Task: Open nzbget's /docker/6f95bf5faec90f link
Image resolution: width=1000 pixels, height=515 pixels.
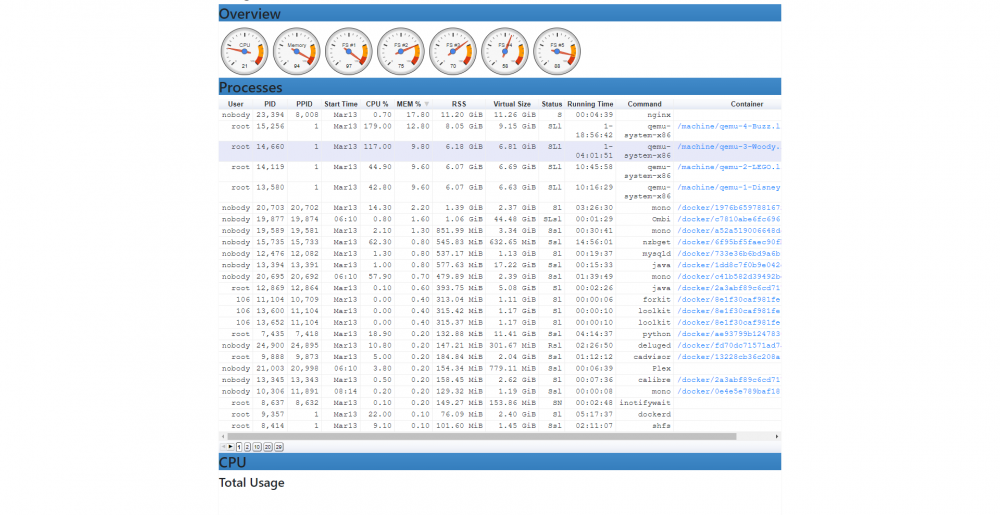Action: (728, 242)
